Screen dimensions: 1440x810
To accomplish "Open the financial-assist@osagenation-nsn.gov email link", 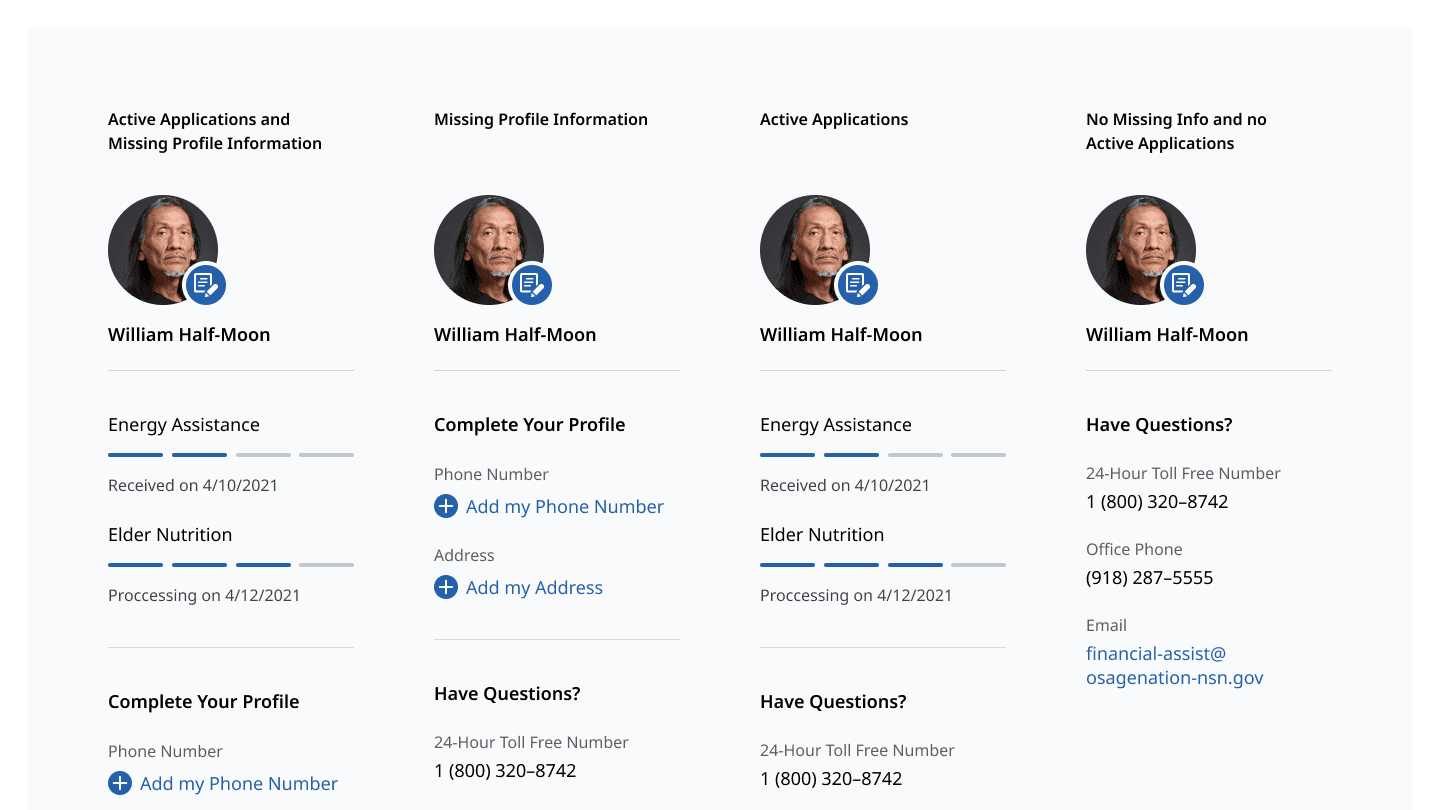I will click(x=1175, y=666).
